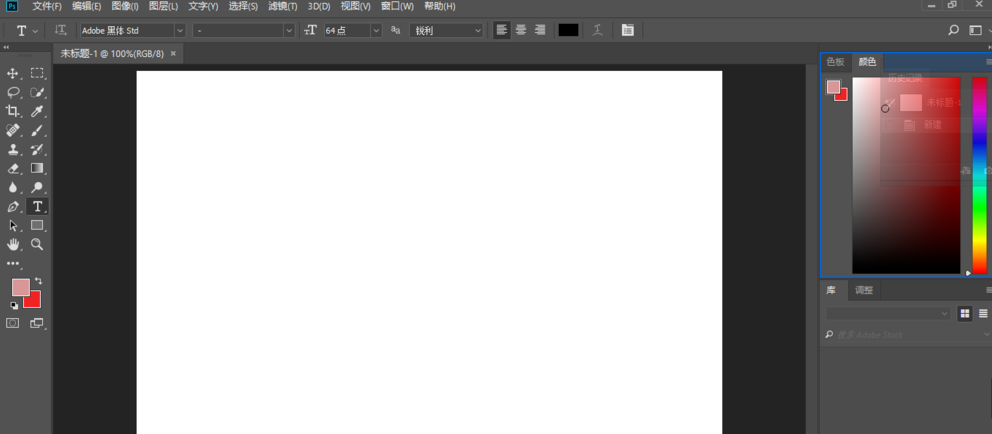Select the Lasso tool
Screen dimensions: 992x434
(x=13, y=92)
